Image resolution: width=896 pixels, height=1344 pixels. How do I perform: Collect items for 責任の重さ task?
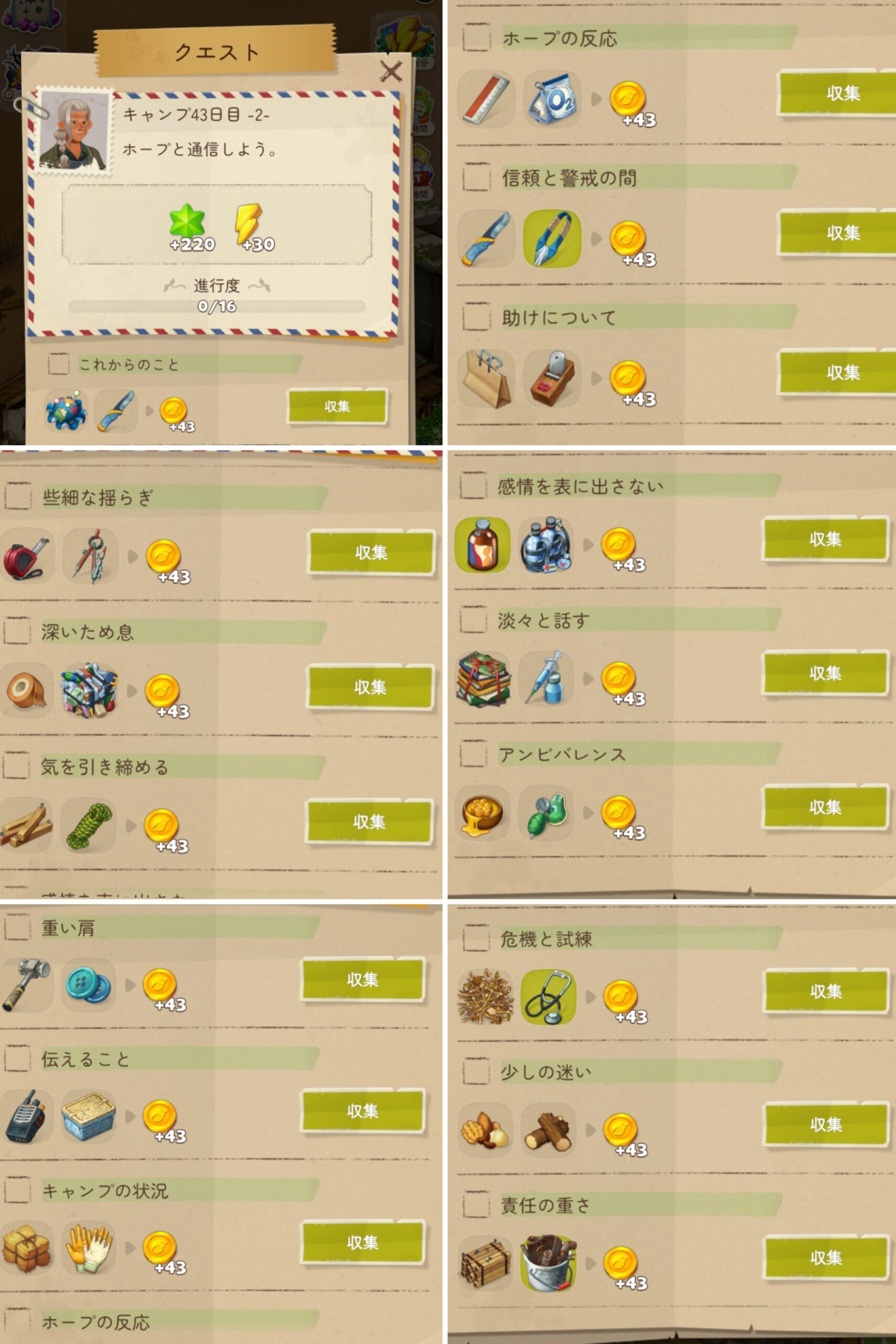coord(826,1258)
